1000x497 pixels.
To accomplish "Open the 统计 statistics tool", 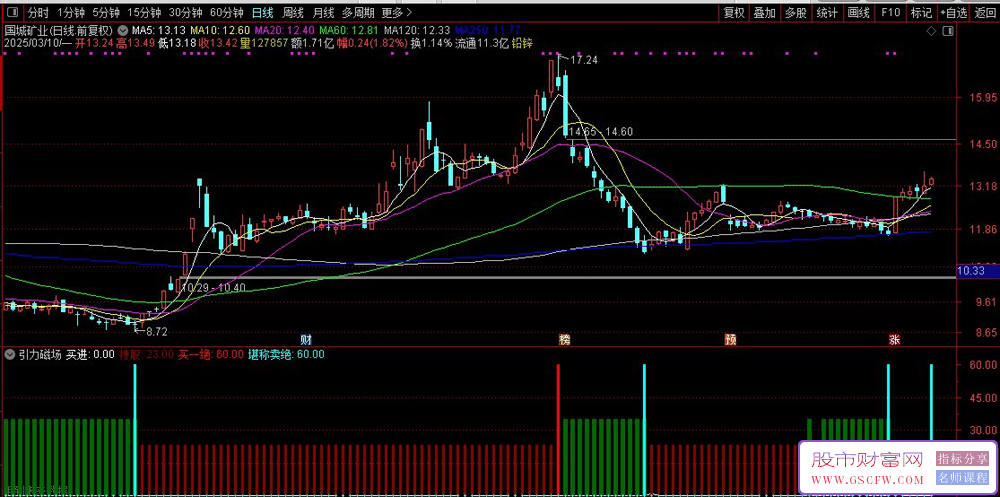I will tap(827, 12).
